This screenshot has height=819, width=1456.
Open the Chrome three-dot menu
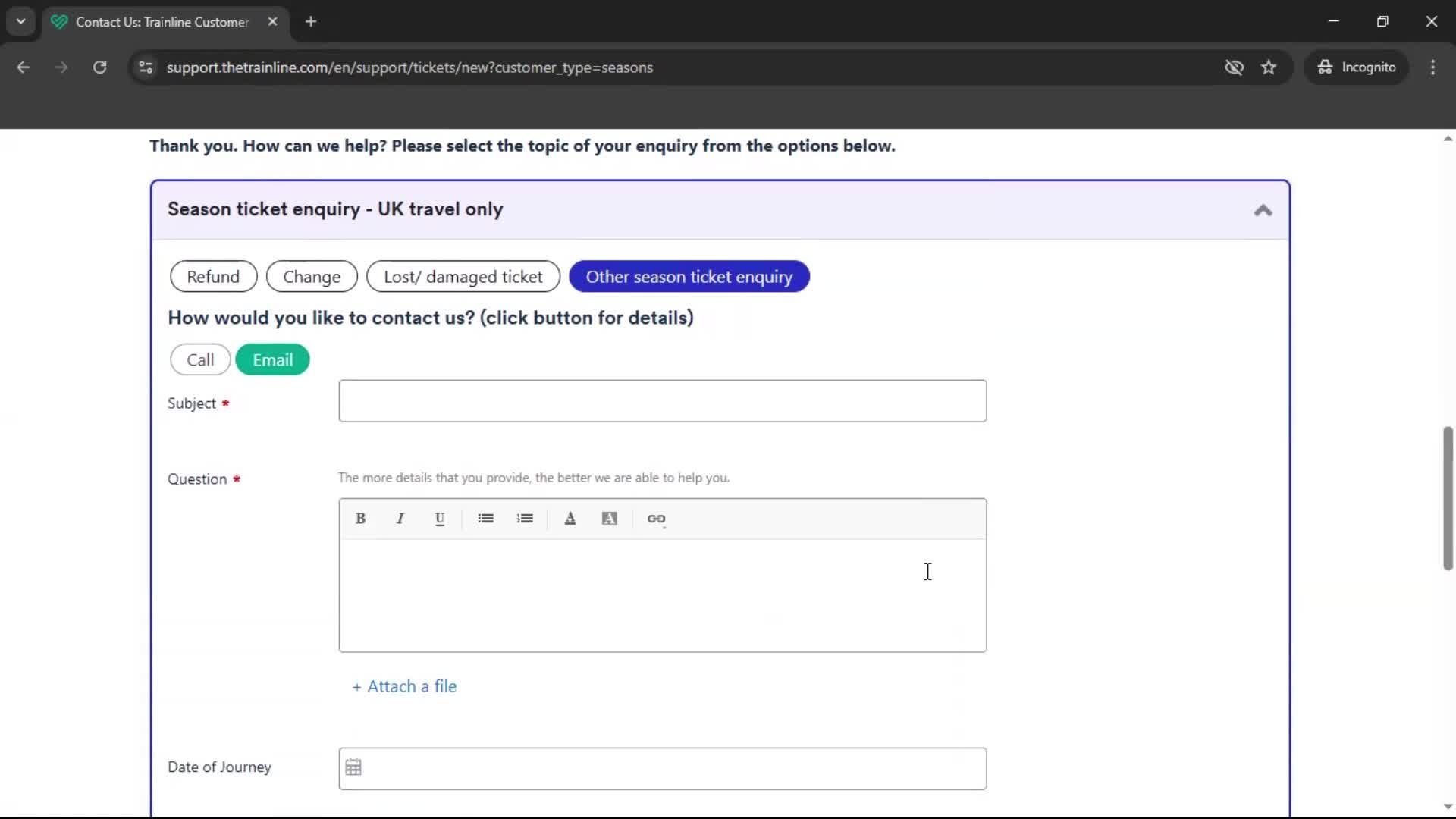(1432, 67)
